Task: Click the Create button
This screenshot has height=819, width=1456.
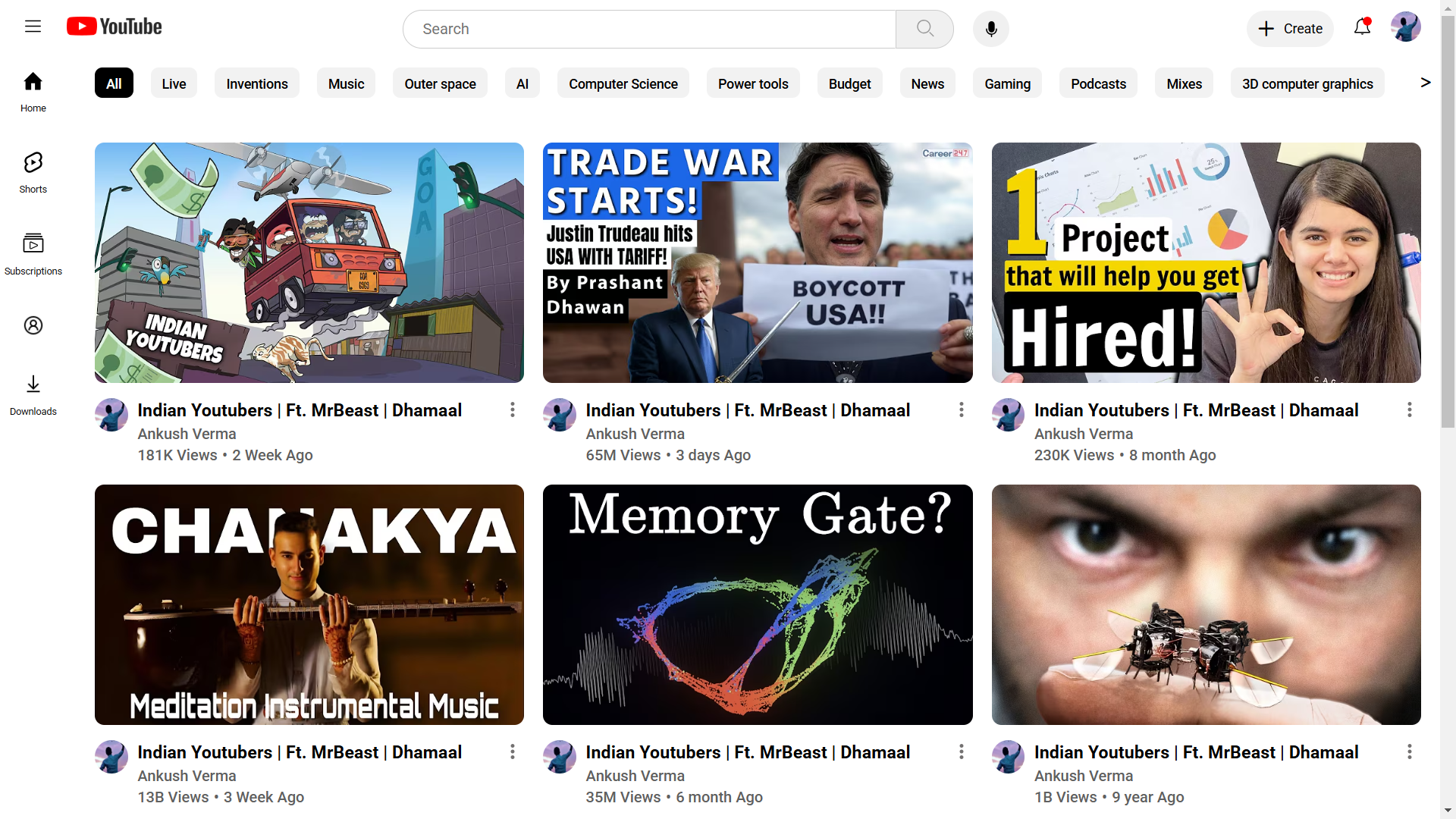Action: (1290, 29)
